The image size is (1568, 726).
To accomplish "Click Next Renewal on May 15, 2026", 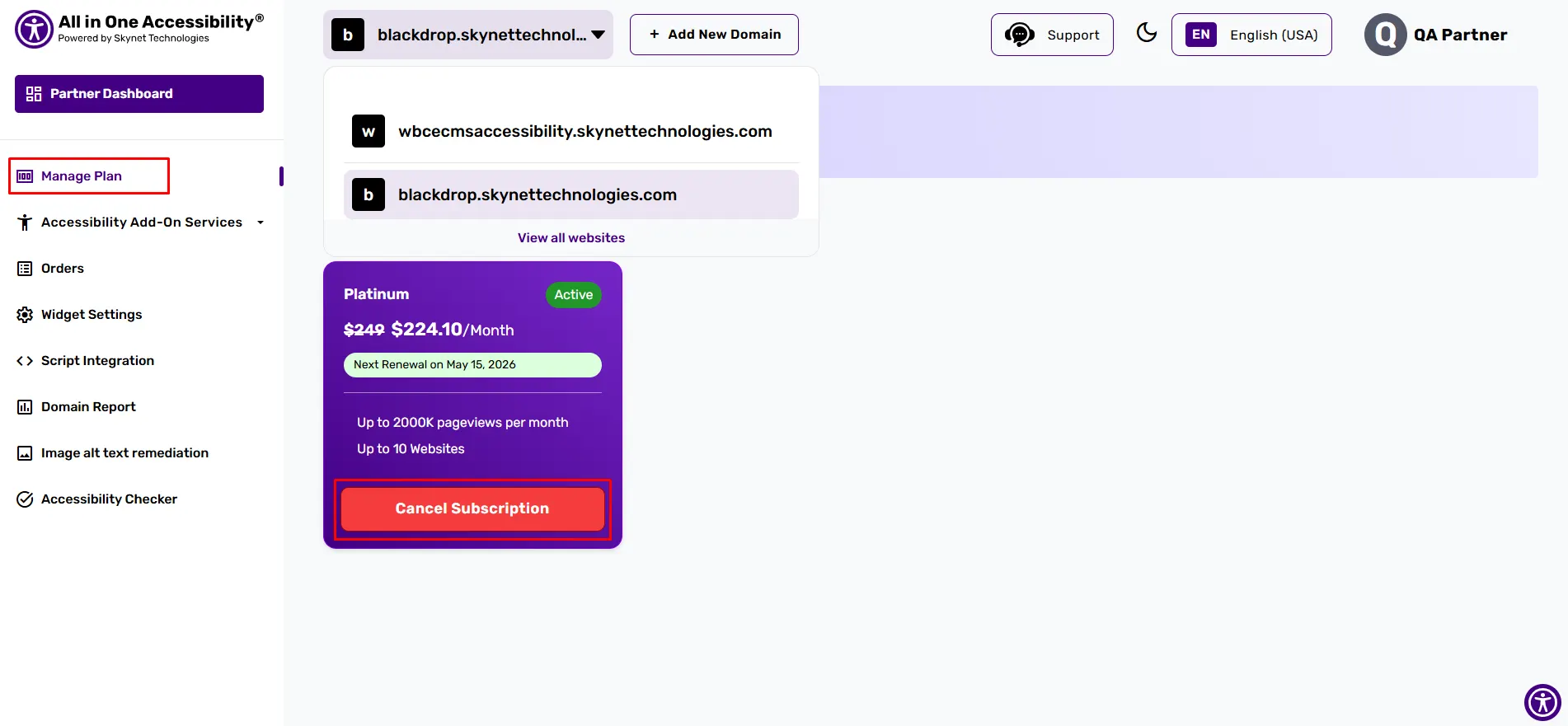I will [x=472, y=365].
